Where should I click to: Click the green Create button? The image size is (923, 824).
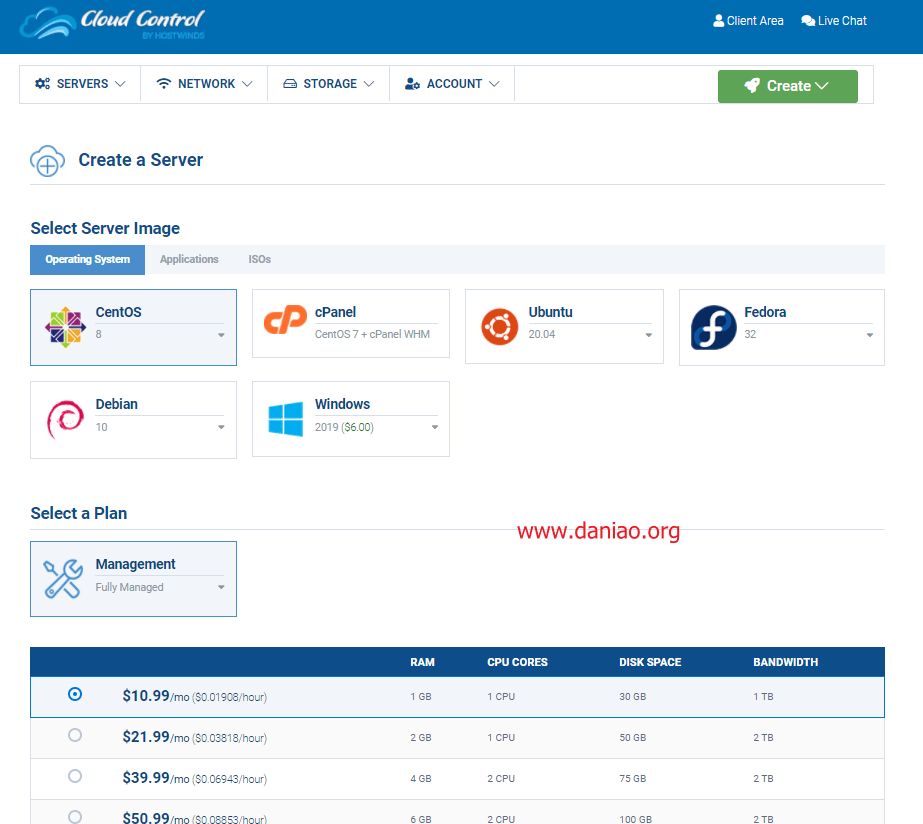tap(788, 87)
